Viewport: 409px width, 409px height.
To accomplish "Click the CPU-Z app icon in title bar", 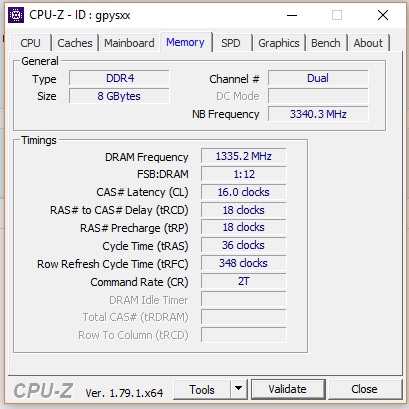I will pos(16,15).
